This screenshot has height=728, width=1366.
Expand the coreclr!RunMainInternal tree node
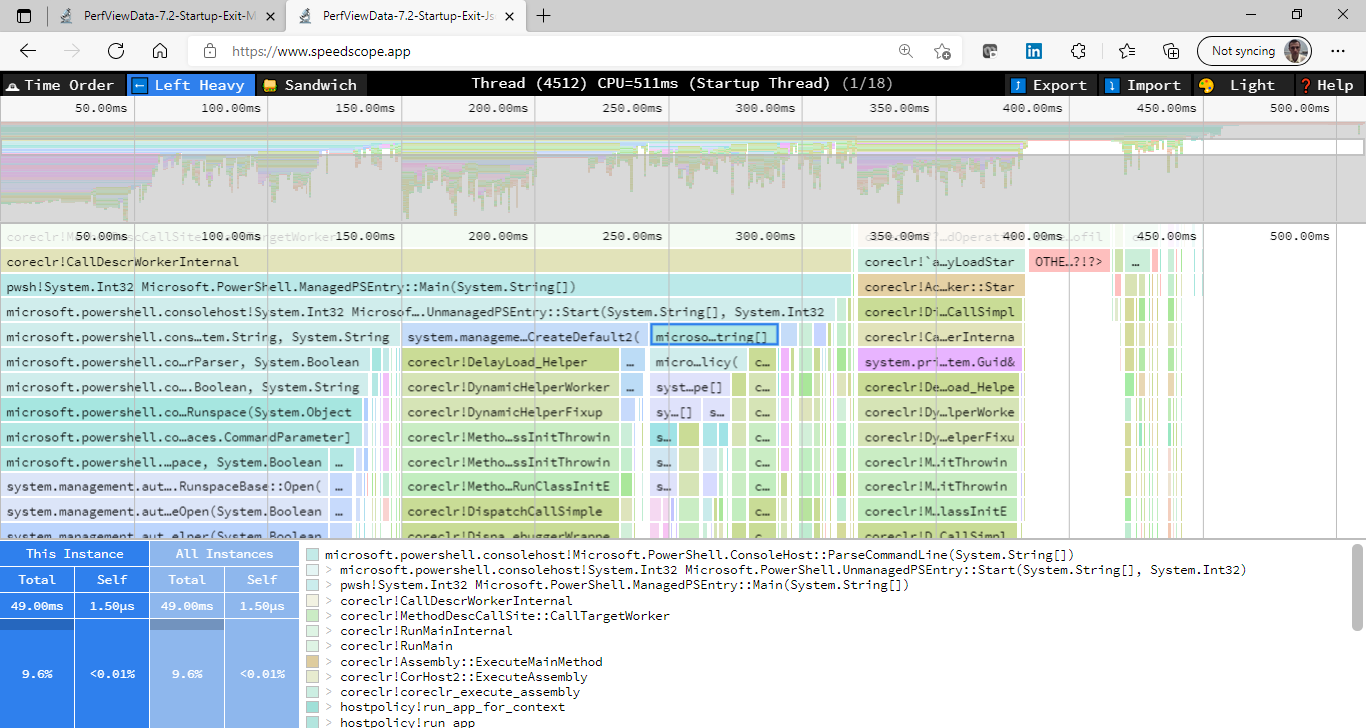330,631
